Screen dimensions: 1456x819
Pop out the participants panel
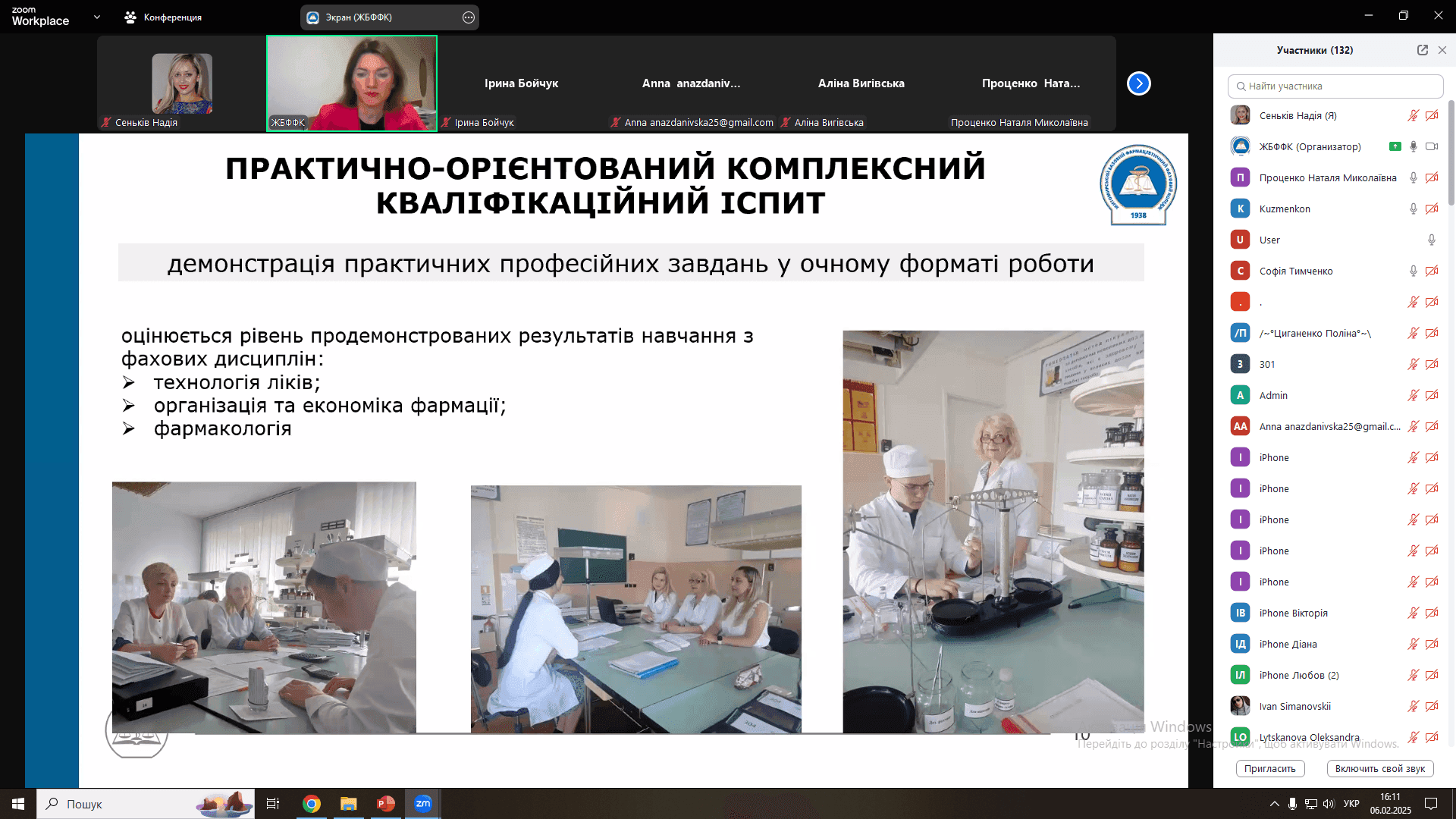click(x=1423, y=50)
